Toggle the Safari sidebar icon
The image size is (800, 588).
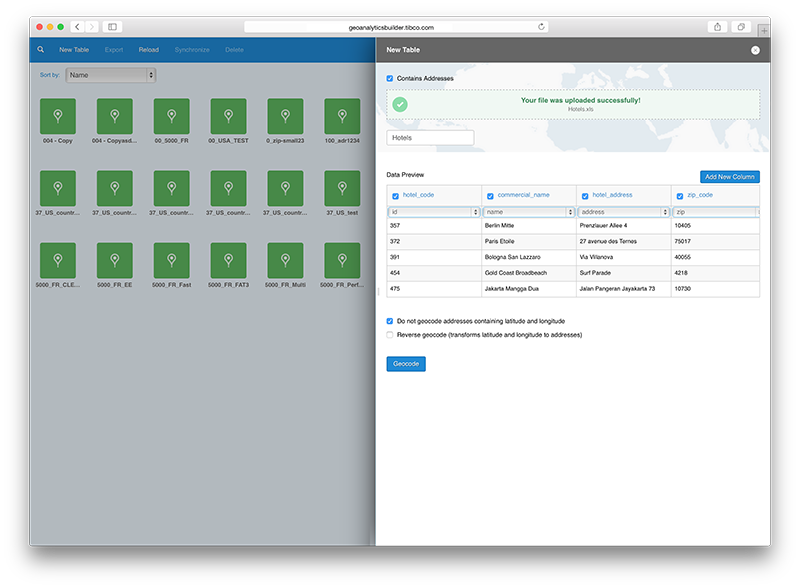tap(112, 27)
